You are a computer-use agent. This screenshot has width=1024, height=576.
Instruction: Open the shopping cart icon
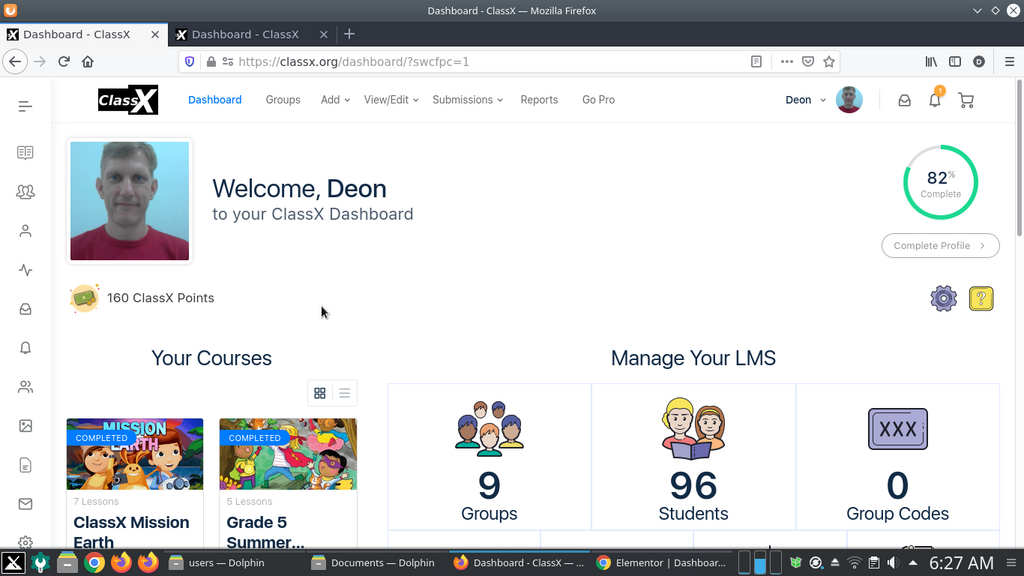pos(966,100)
